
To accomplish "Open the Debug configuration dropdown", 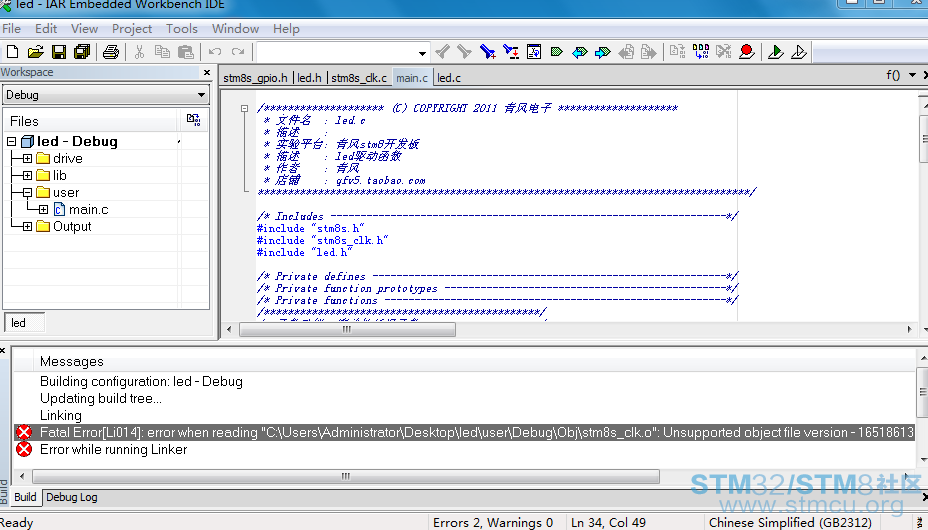I will click(201, 95).
